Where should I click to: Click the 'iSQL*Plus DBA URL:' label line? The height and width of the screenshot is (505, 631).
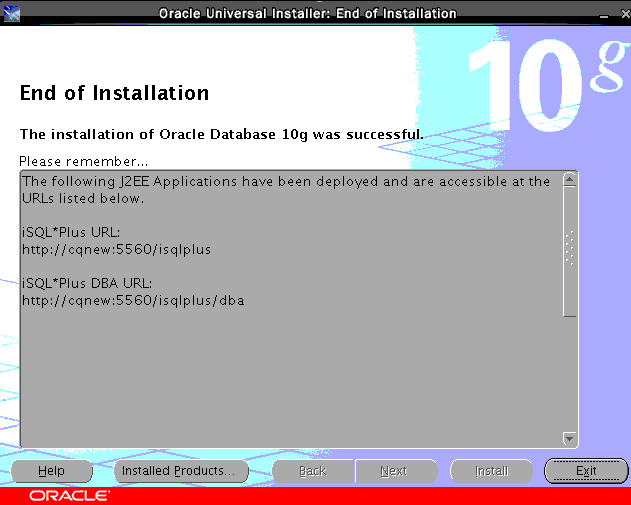[87, 283]
